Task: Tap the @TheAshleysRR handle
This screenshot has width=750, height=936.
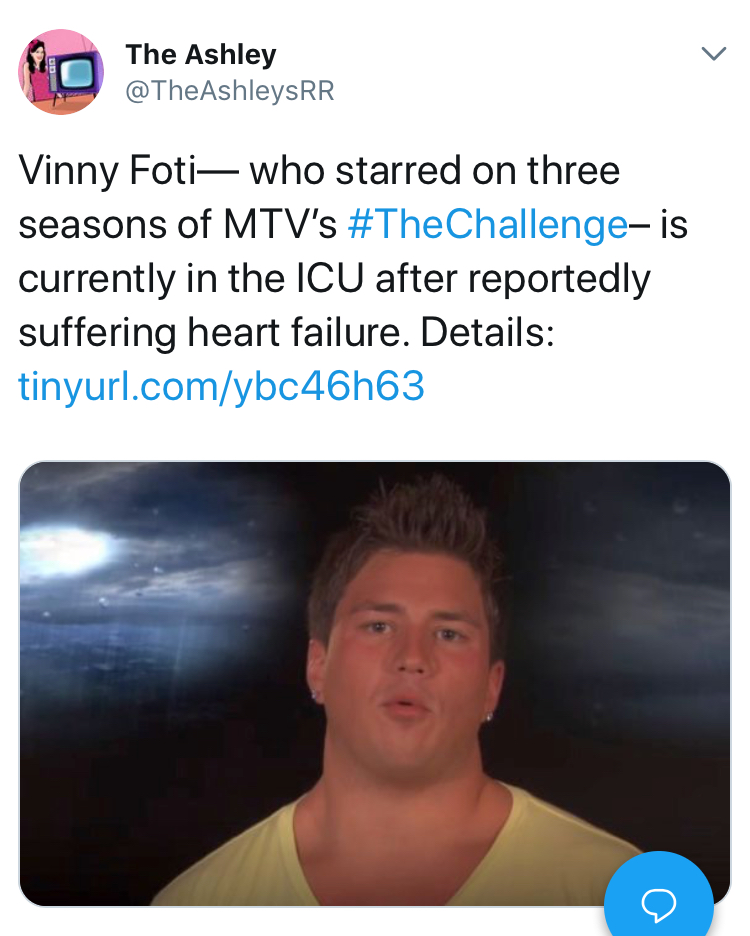Action: tap(230, 91)
